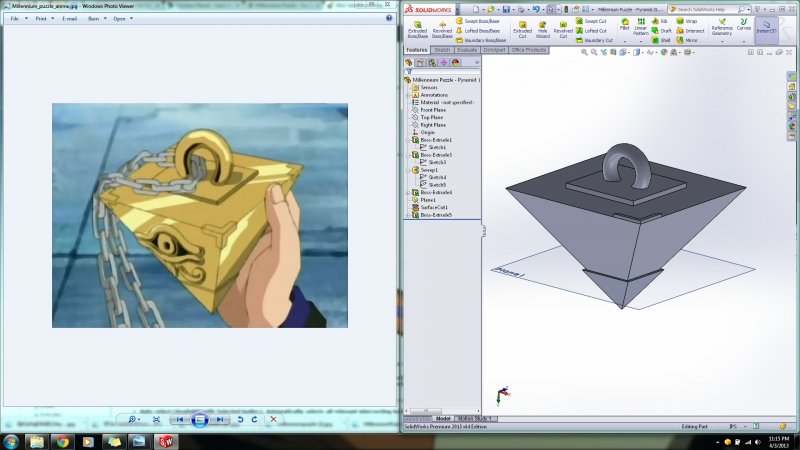Open Chrome from the taskbar
The height and width of the screenshot is (450, 800).
click(63, 441)
